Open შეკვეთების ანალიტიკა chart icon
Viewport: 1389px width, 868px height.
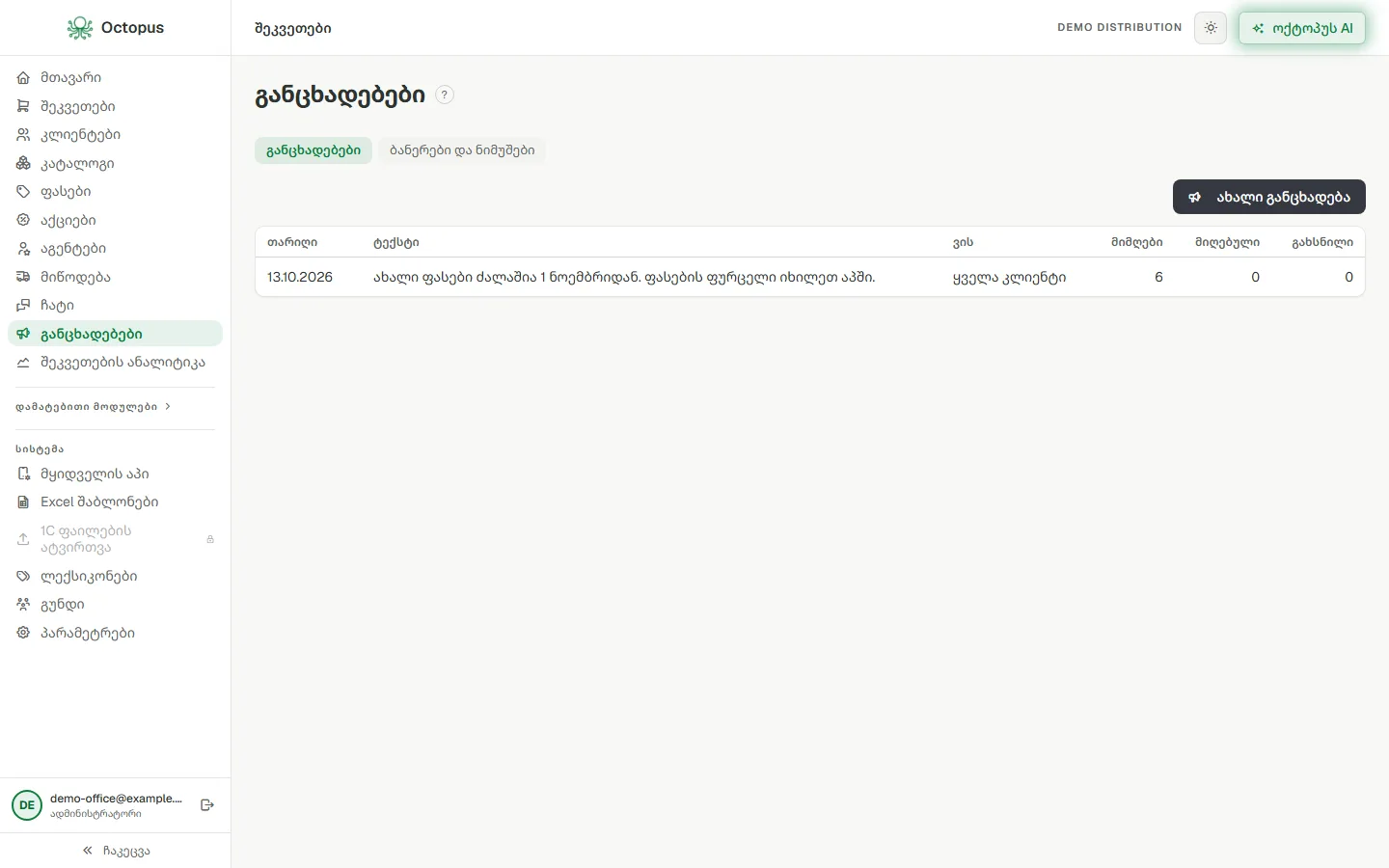(23, 363)
